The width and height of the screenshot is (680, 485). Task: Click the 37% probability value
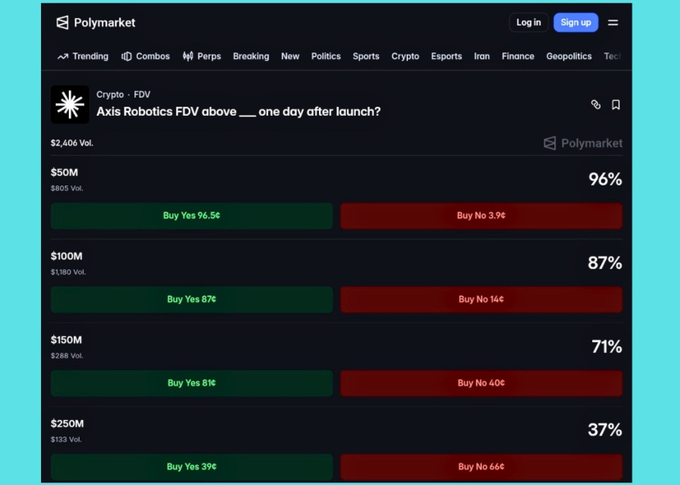pyautogui.click(x=605, y=430)
